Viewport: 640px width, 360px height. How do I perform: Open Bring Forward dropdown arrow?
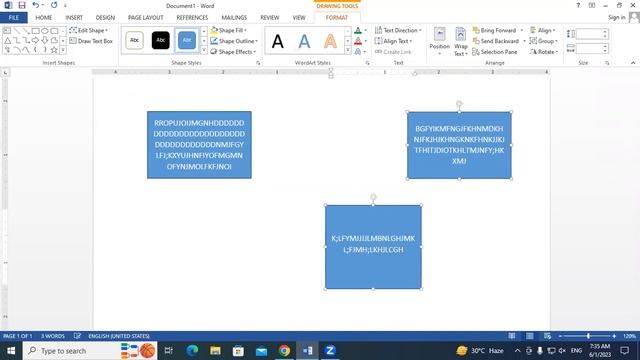522,30
